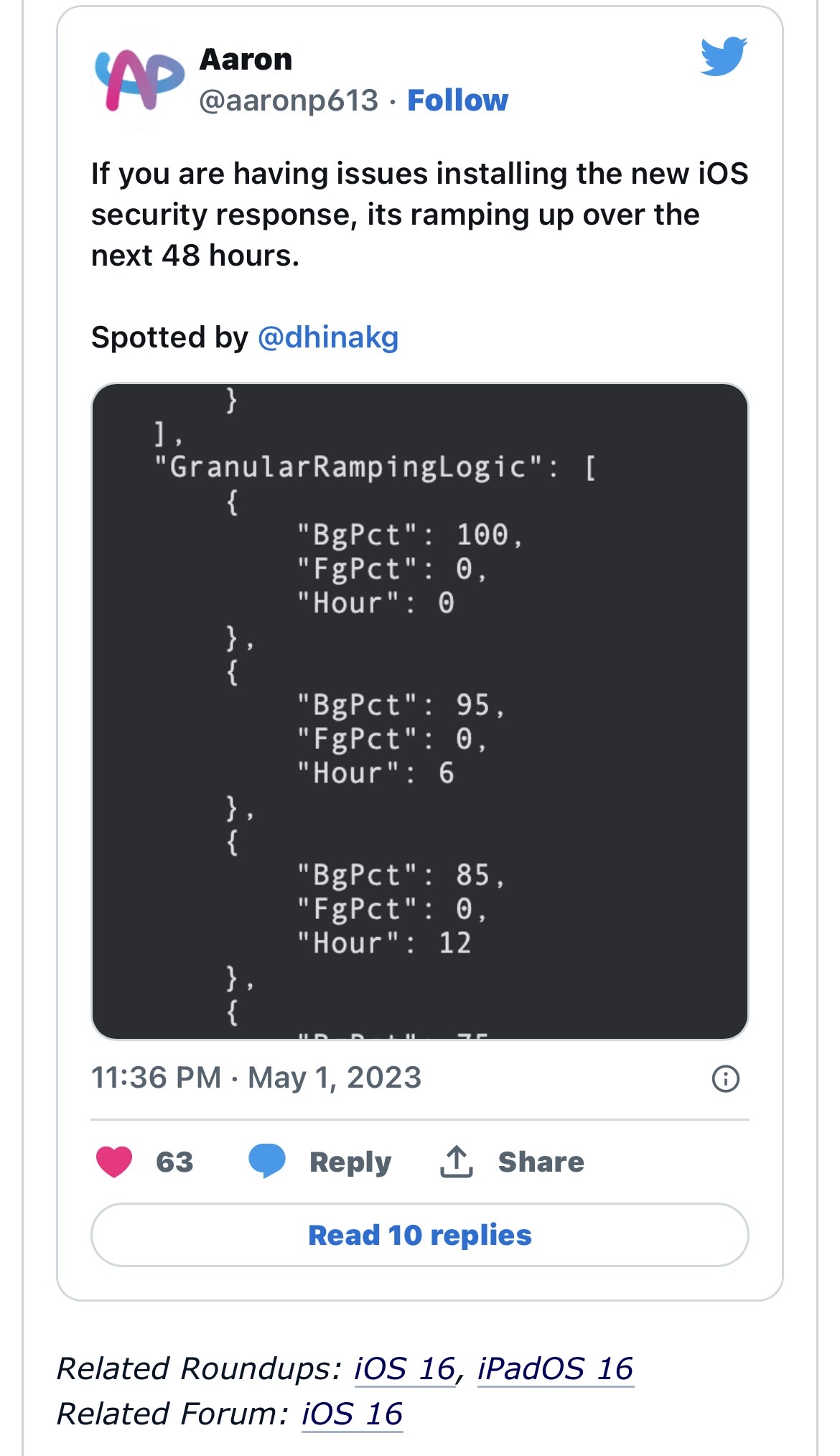Like the tweet with heart icon
The image size is (840, 1456).
pos(114,1162)
